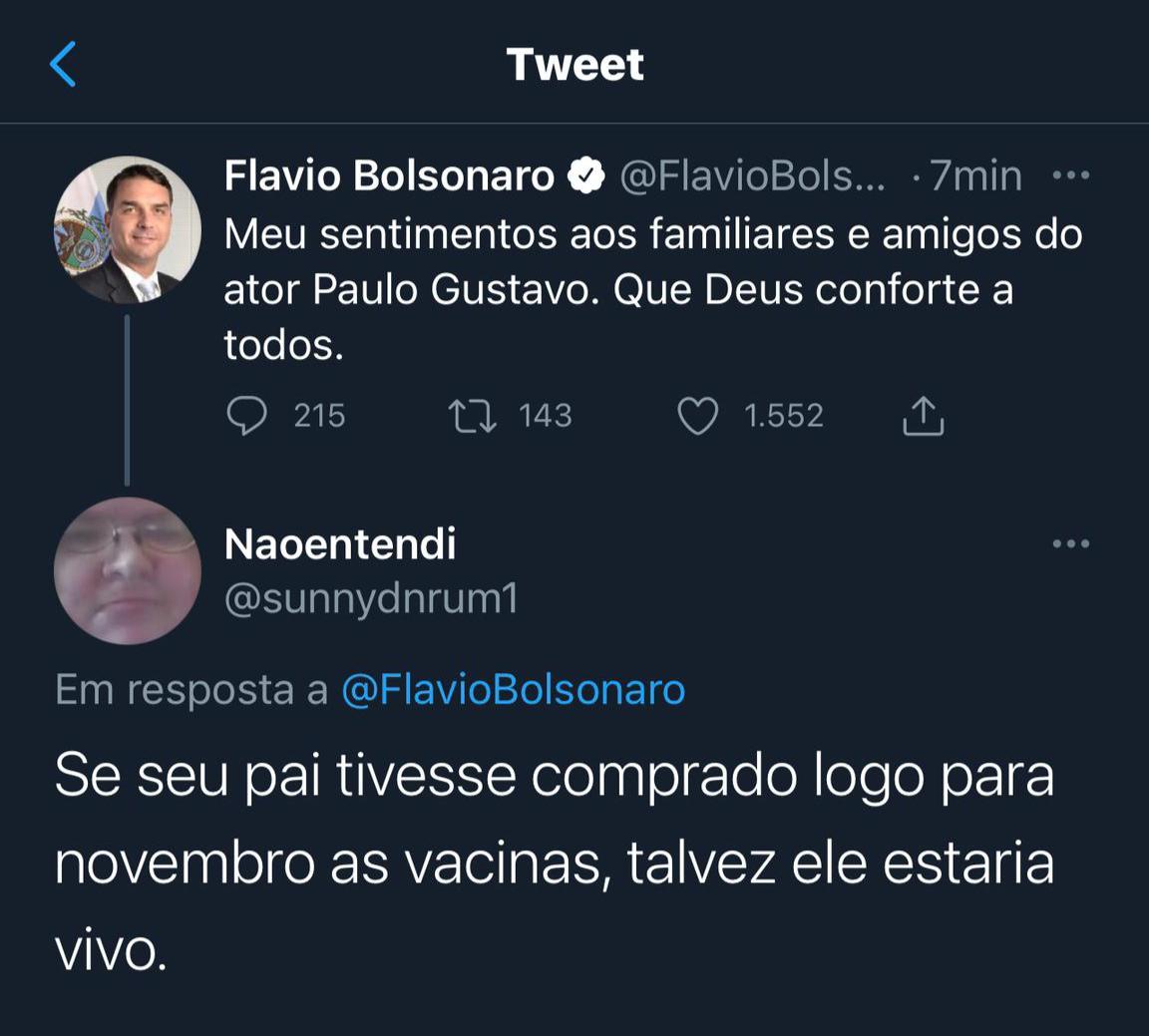Screen dimensions: 1149x1036
Task: Retweet Flavio Bolsonaro's tweet
Action: 472,416
